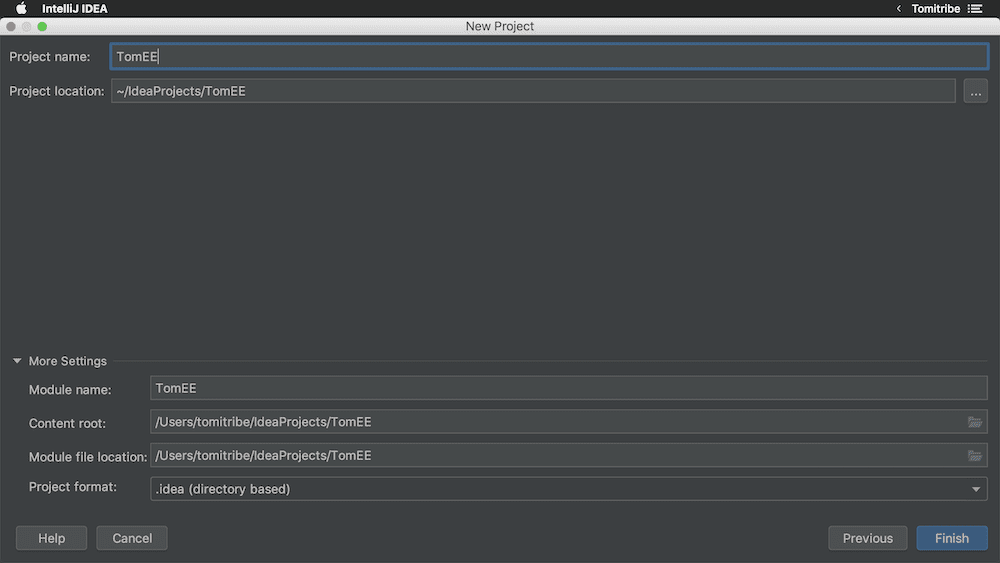This screenshot has height=563, width=1000.
Task: Open the notification list icon in the menu bar
Action: pos(975,9)
